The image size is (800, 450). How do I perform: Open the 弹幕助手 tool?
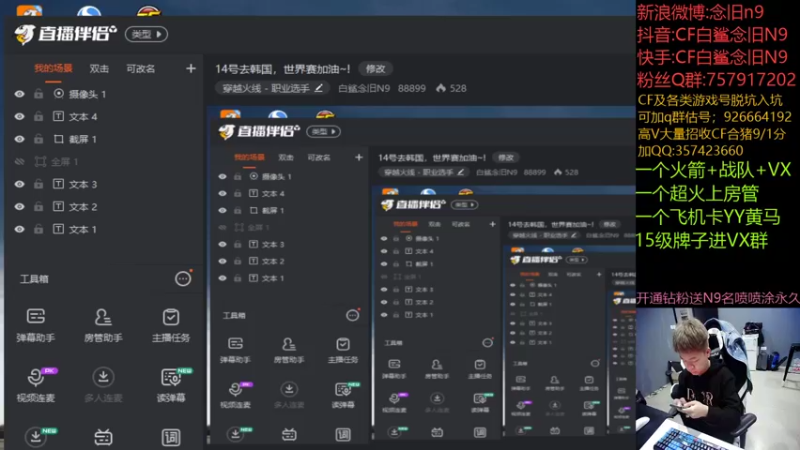(x=36, y=324)
